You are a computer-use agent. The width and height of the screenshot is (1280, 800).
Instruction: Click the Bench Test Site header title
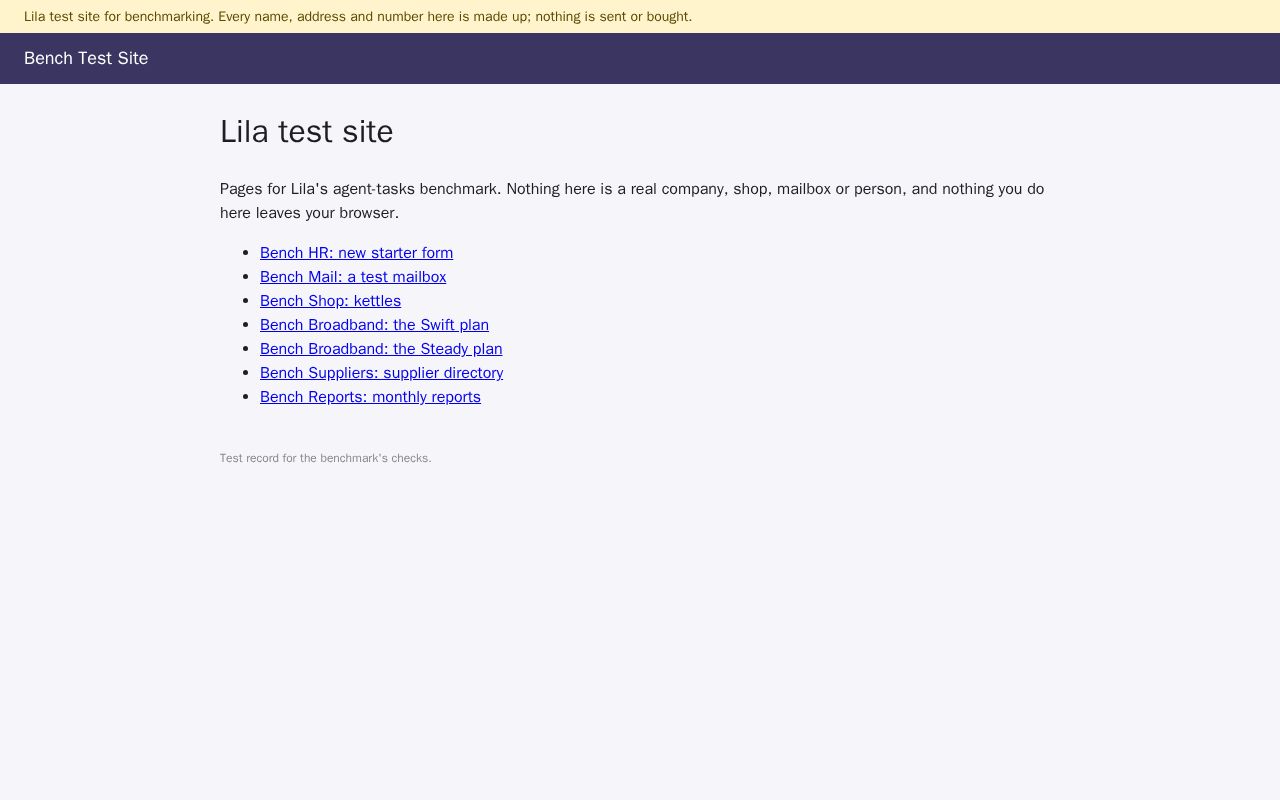tap(86, 58)
